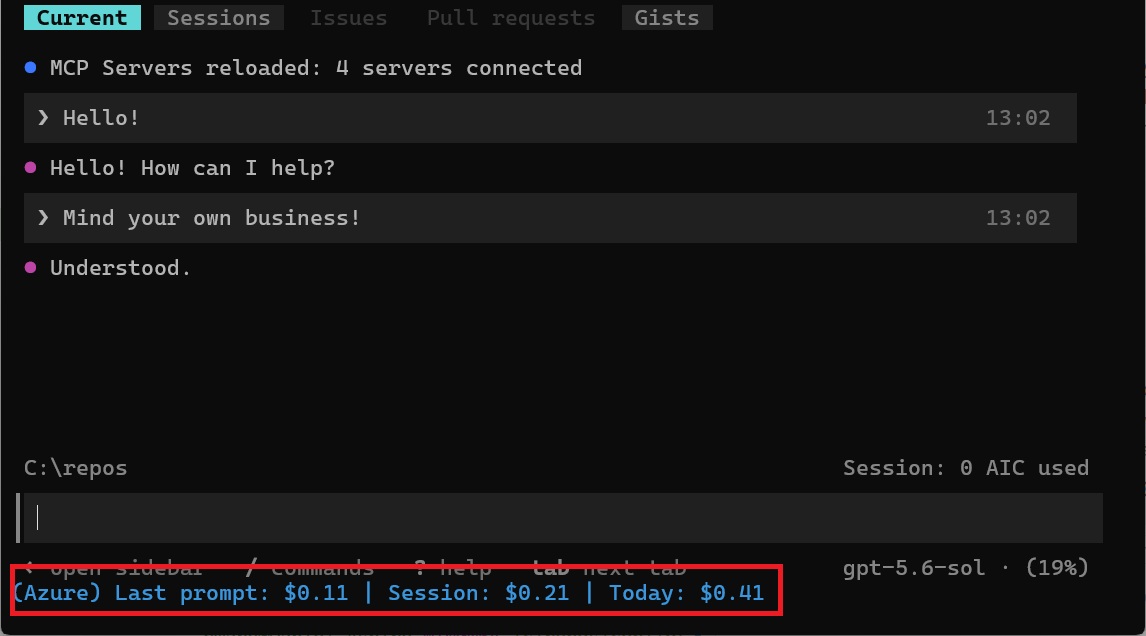Viewport: 1146px width, 636px height.
Task: Click the magenta dot beside Understood.
Action: [x=31, y=268]
